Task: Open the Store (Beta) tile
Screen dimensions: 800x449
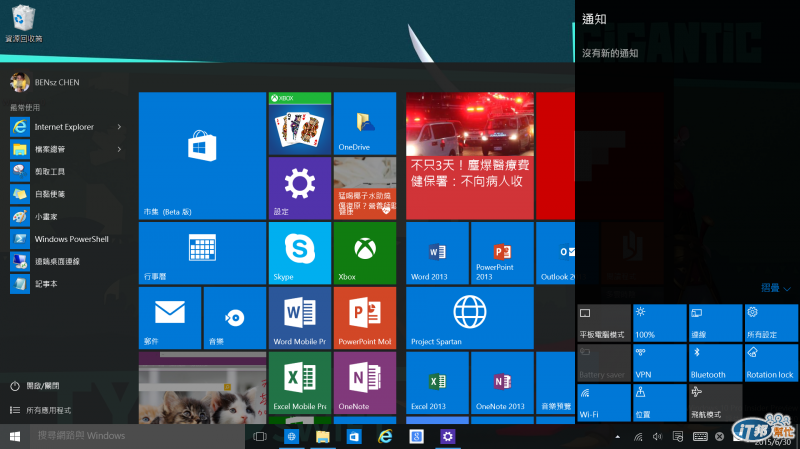Action: tap(203, 156)
